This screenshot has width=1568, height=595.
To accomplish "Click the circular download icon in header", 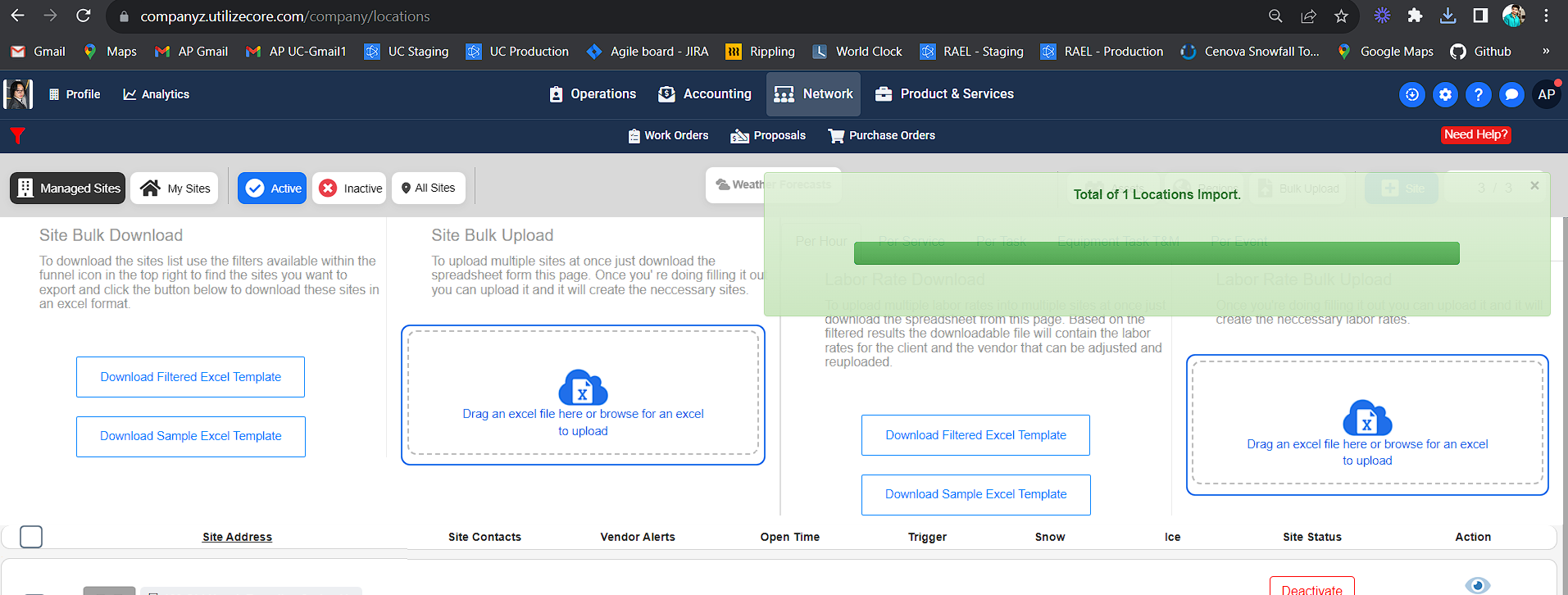I will tap(1412, 94).
